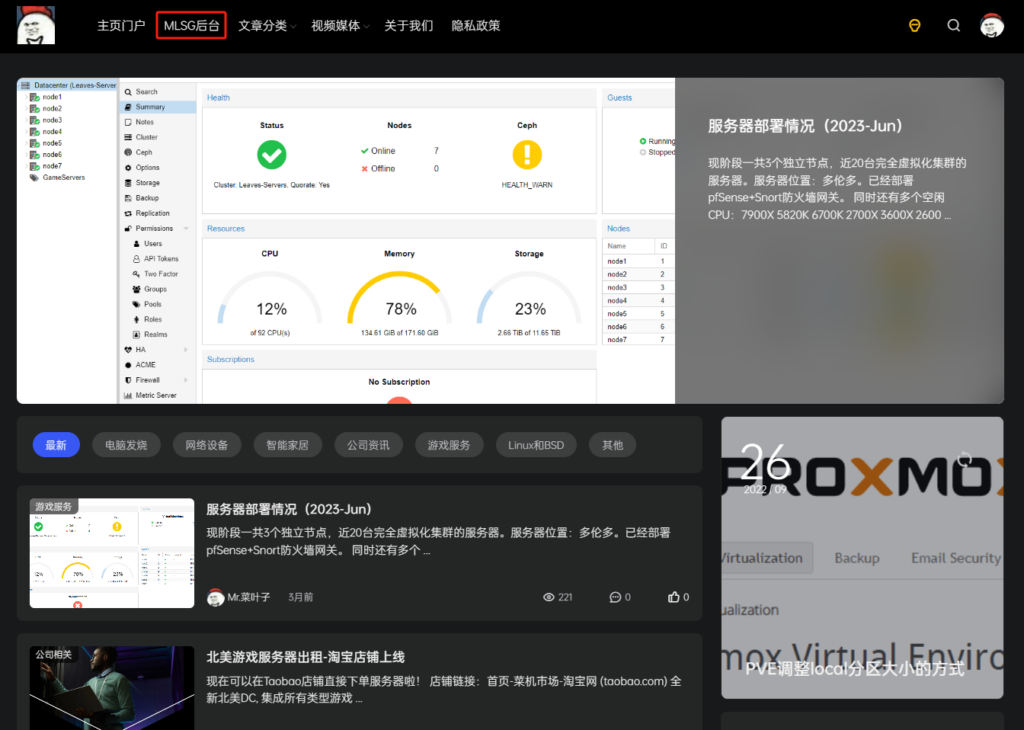Filter articles by 电脑发烧
Screen dimensions: 1024x730
point(126,445)
